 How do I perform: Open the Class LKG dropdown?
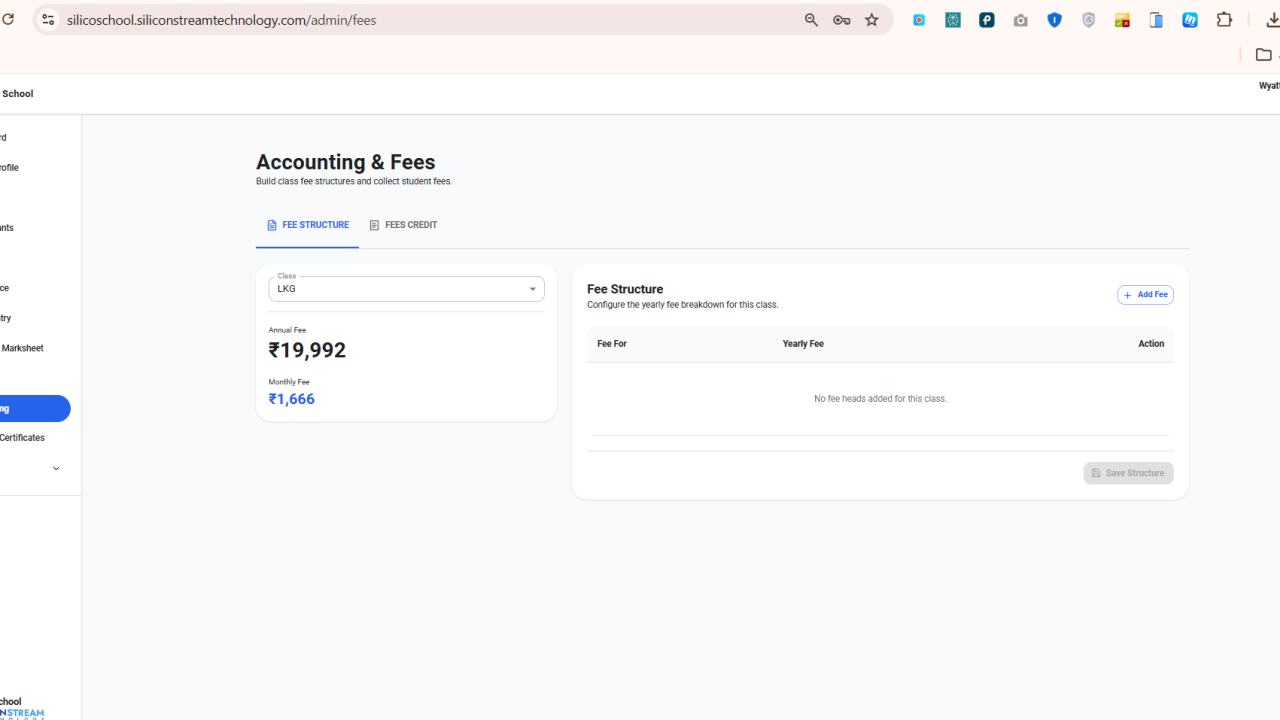[x=406, y=289]
